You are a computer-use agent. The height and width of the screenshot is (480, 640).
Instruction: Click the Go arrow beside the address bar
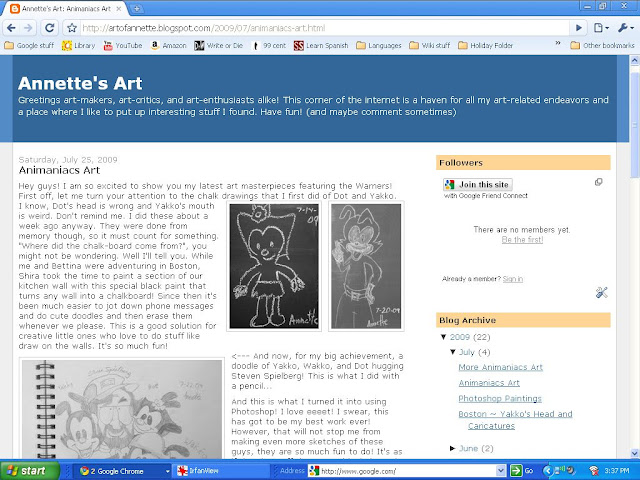(x=579, y=28)
